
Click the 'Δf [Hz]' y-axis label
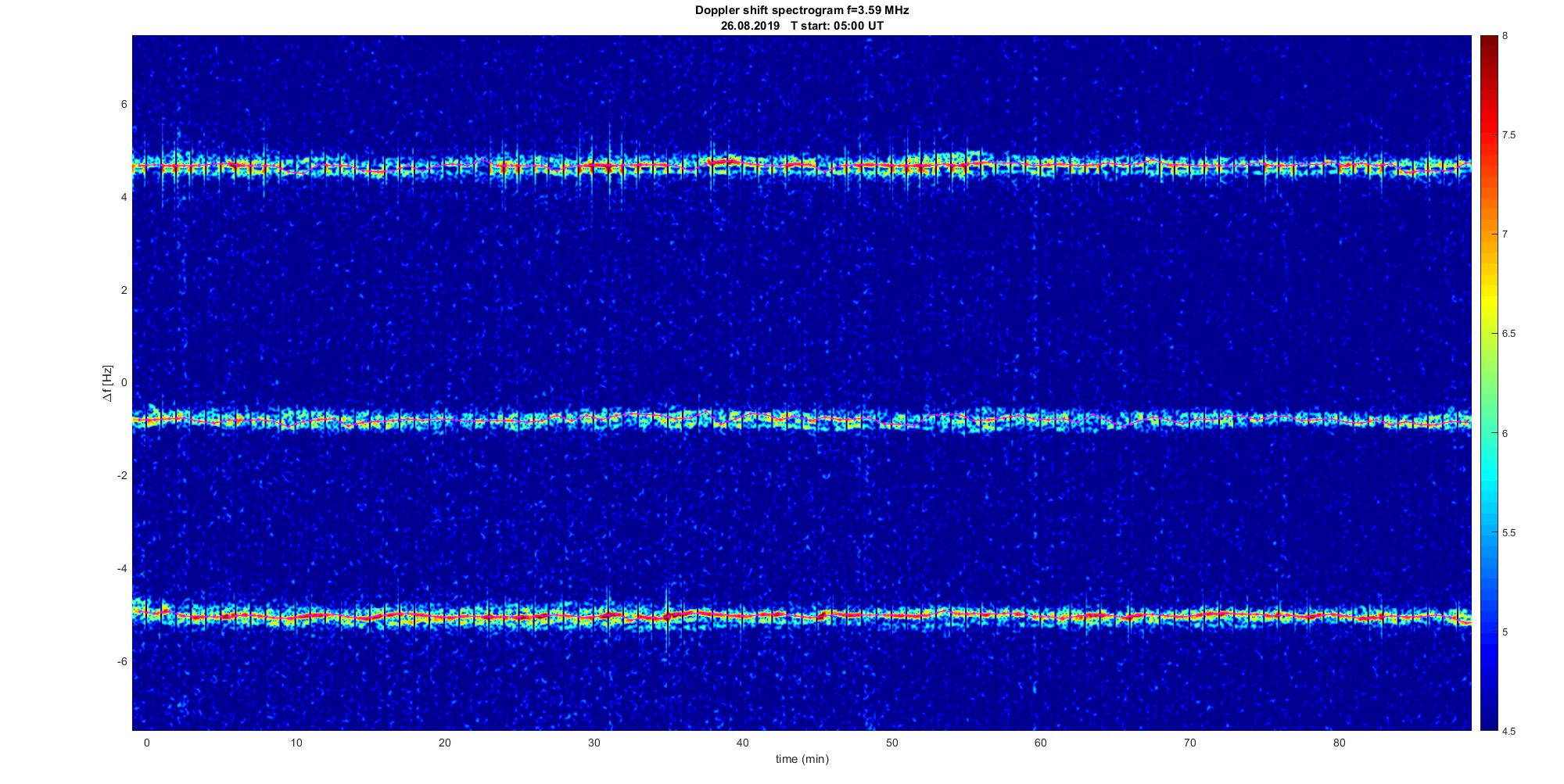click(x=108, y=383)
